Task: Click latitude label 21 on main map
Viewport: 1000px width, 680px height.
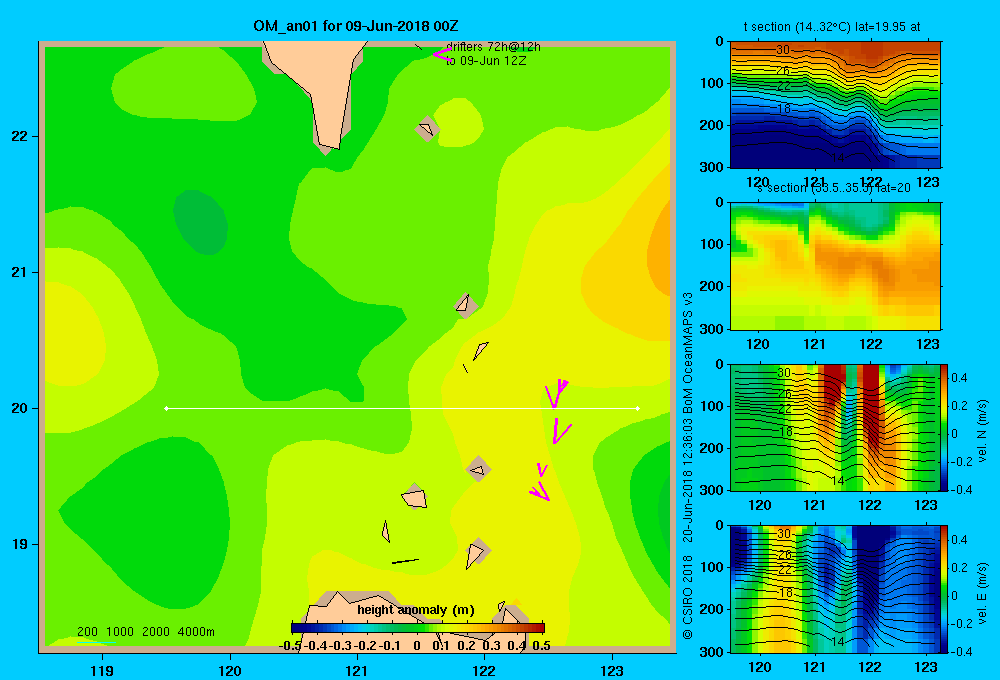Action: [x=19, y=272]
